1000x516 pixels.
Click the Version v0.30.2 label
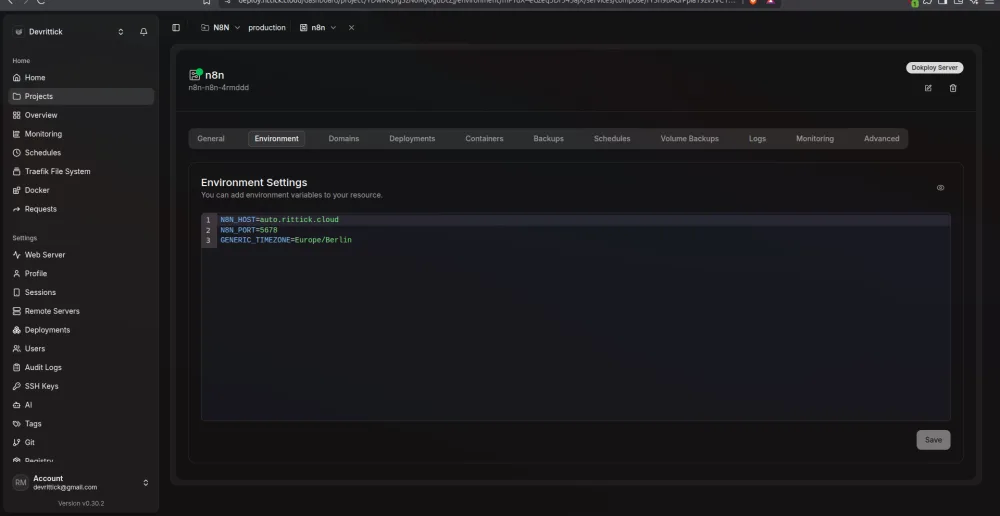point(81,504)
